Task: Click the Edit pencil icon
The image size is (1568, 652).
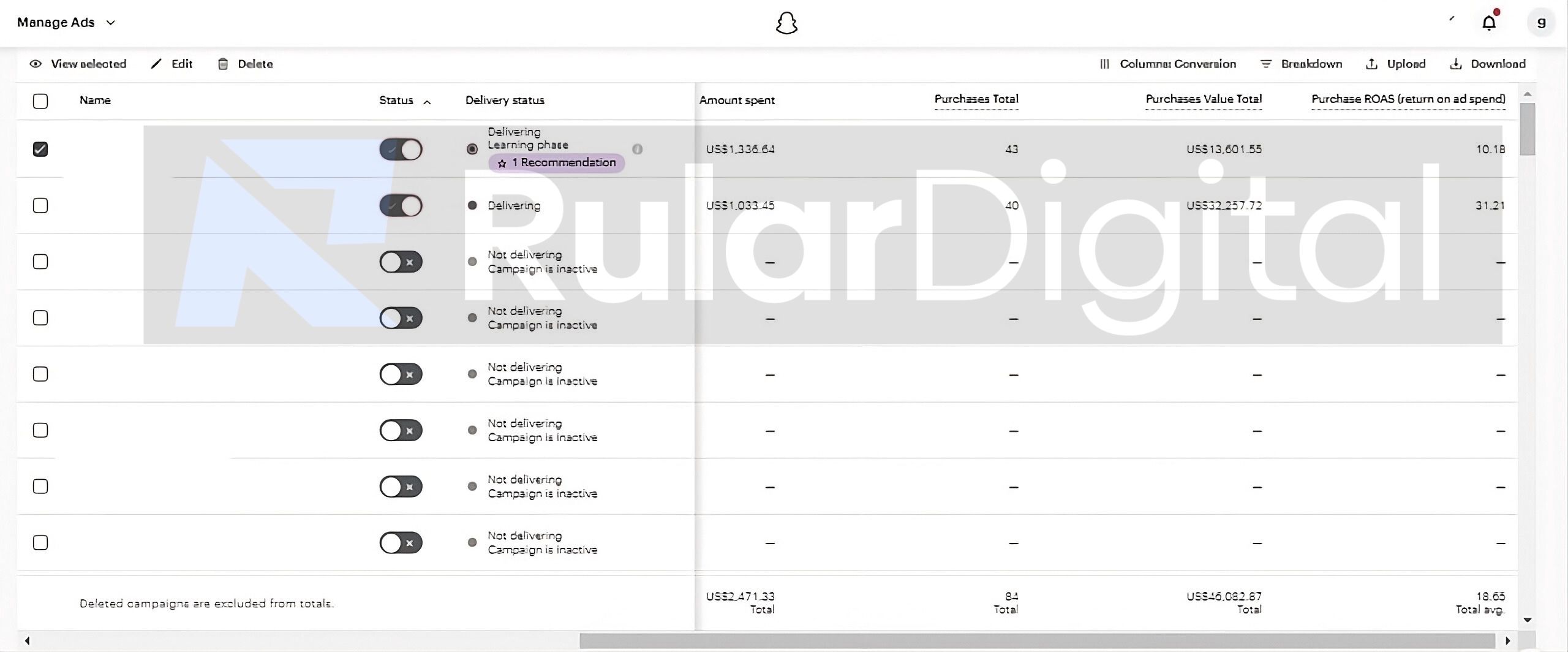Action: pyautogui.click(x=157, y=64)
